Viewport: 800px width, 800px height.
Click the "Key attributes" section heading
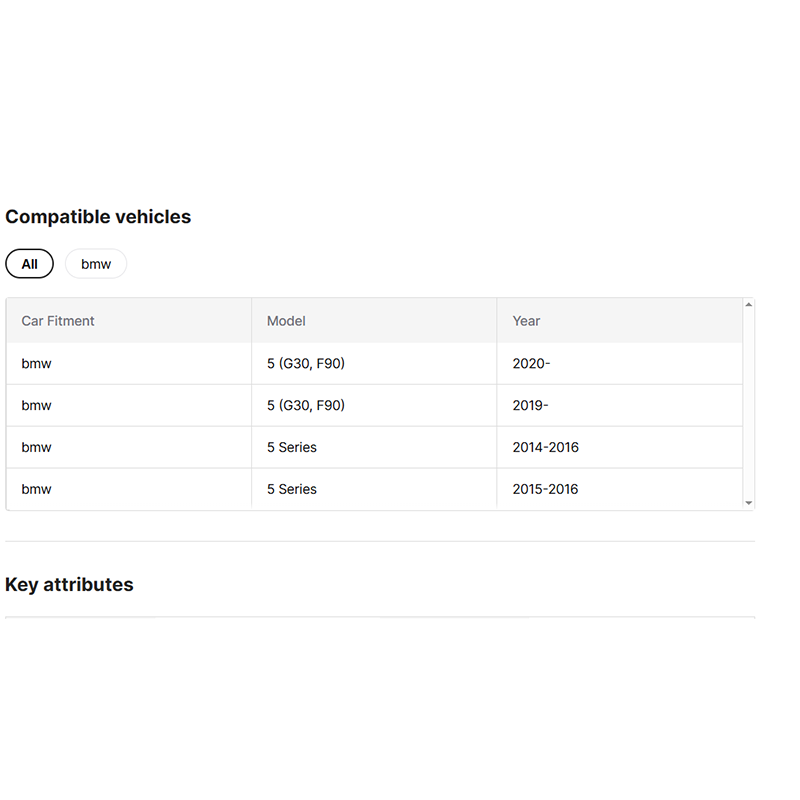tap(69, 585)
